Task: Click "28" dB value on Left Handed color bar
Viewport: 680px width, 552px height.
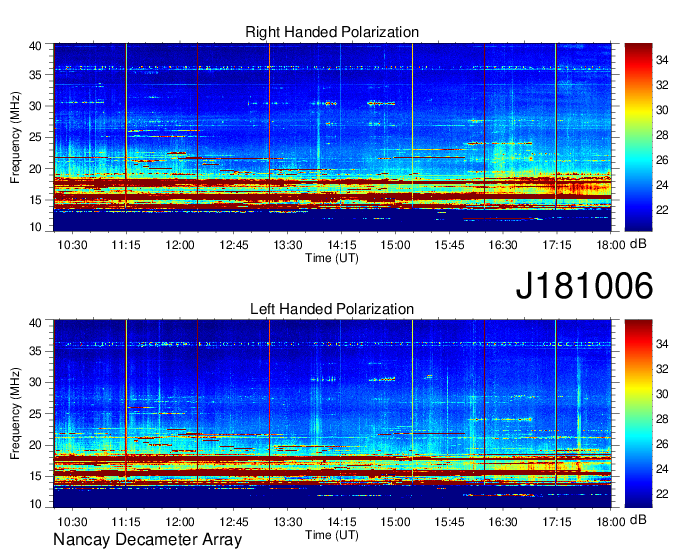Action: click(662, 419)
